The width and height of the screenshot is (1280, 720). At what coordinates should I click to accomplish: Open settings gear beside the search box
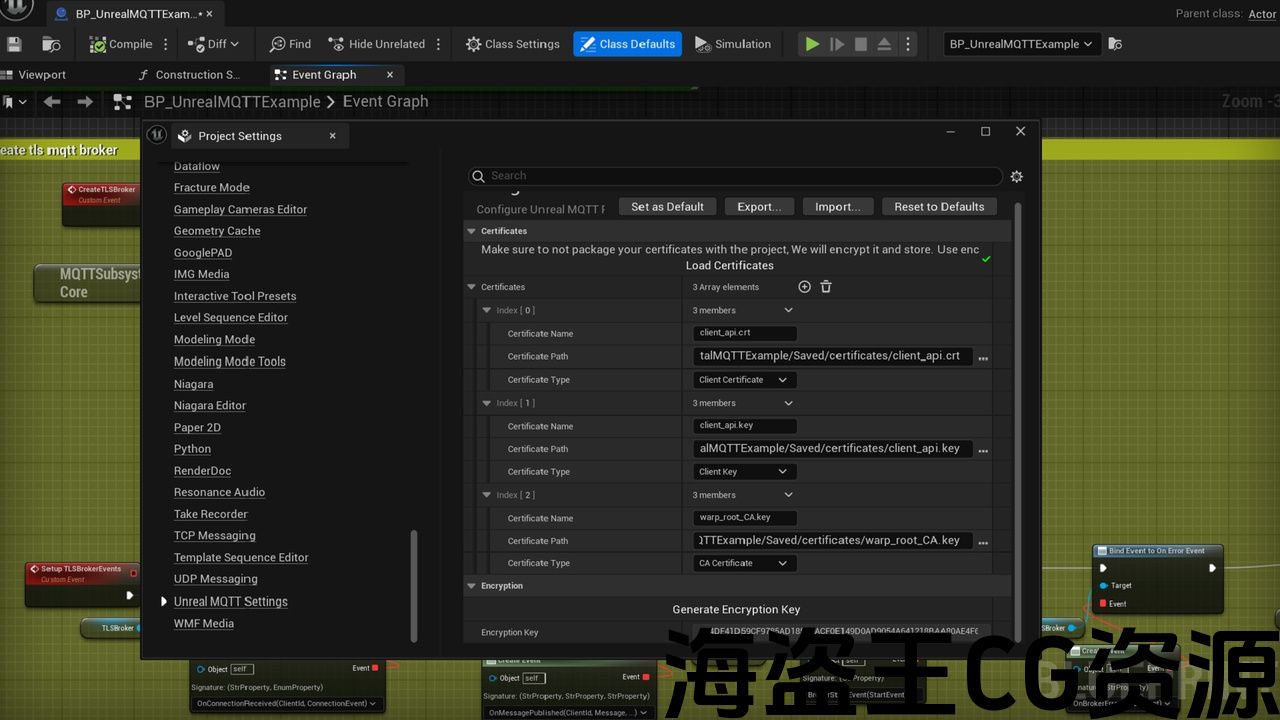(x=1016, y=176)
